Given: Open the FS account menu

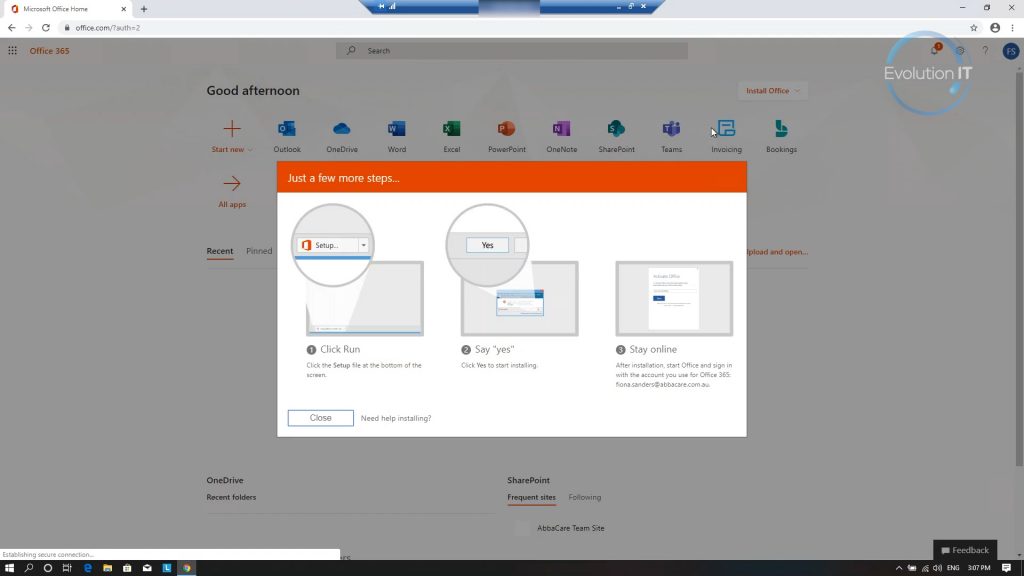Looking at the screenshot, I should 1010,51.
